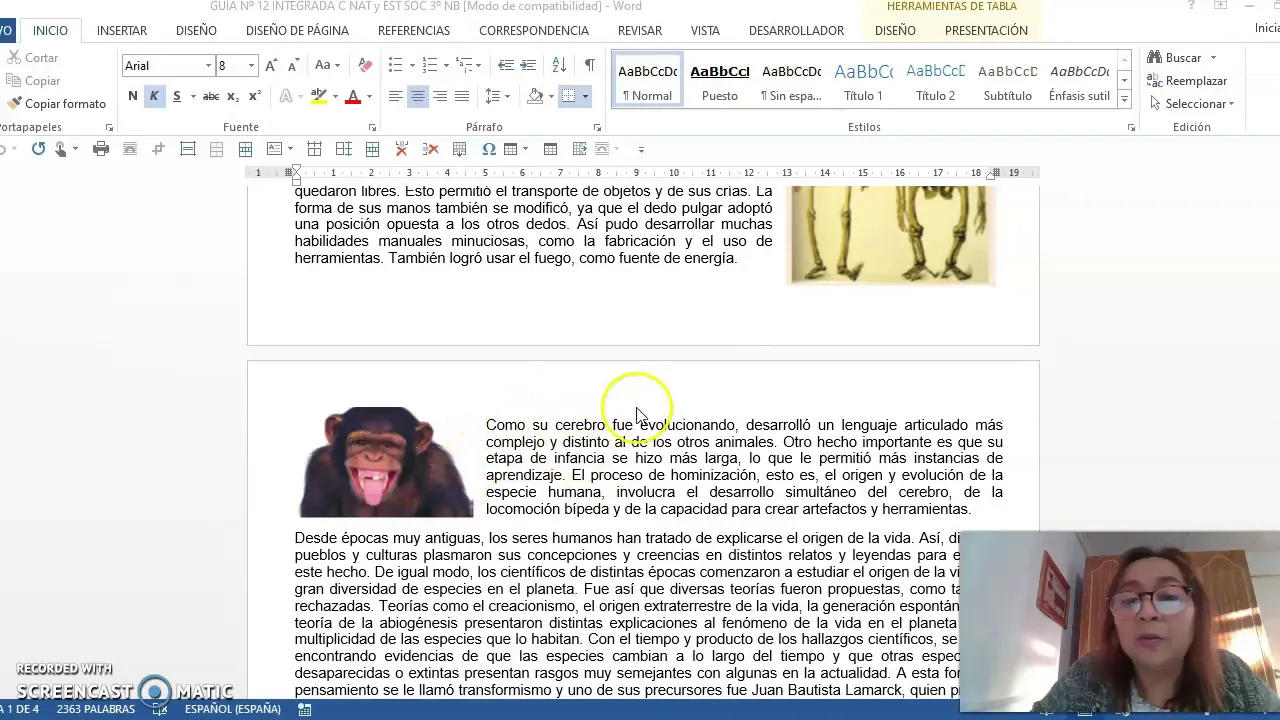Click the touch mode hand icon
1280x720 pixels.
61,149
